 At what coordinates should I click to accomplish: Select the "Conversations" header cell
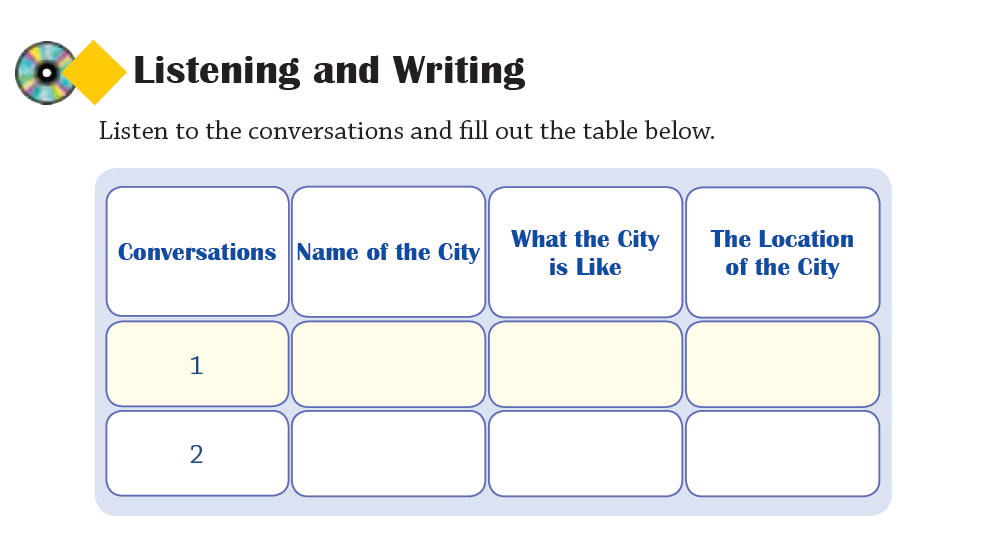[x=197, y=252]
